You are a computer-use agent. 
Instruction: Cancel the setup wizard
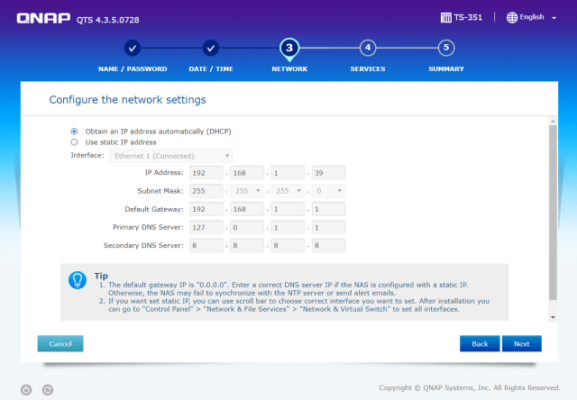point(60,344)
